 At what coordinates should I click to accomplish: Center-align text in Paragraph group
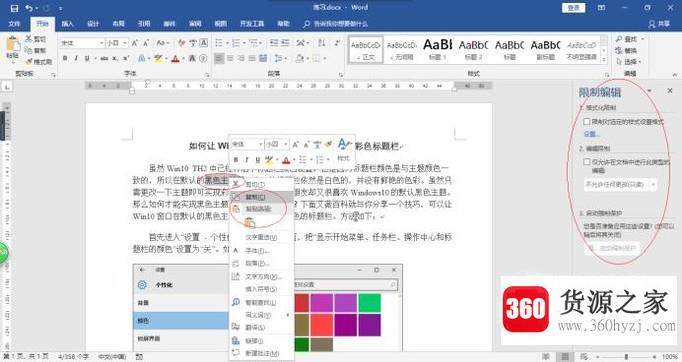(230, 58)
